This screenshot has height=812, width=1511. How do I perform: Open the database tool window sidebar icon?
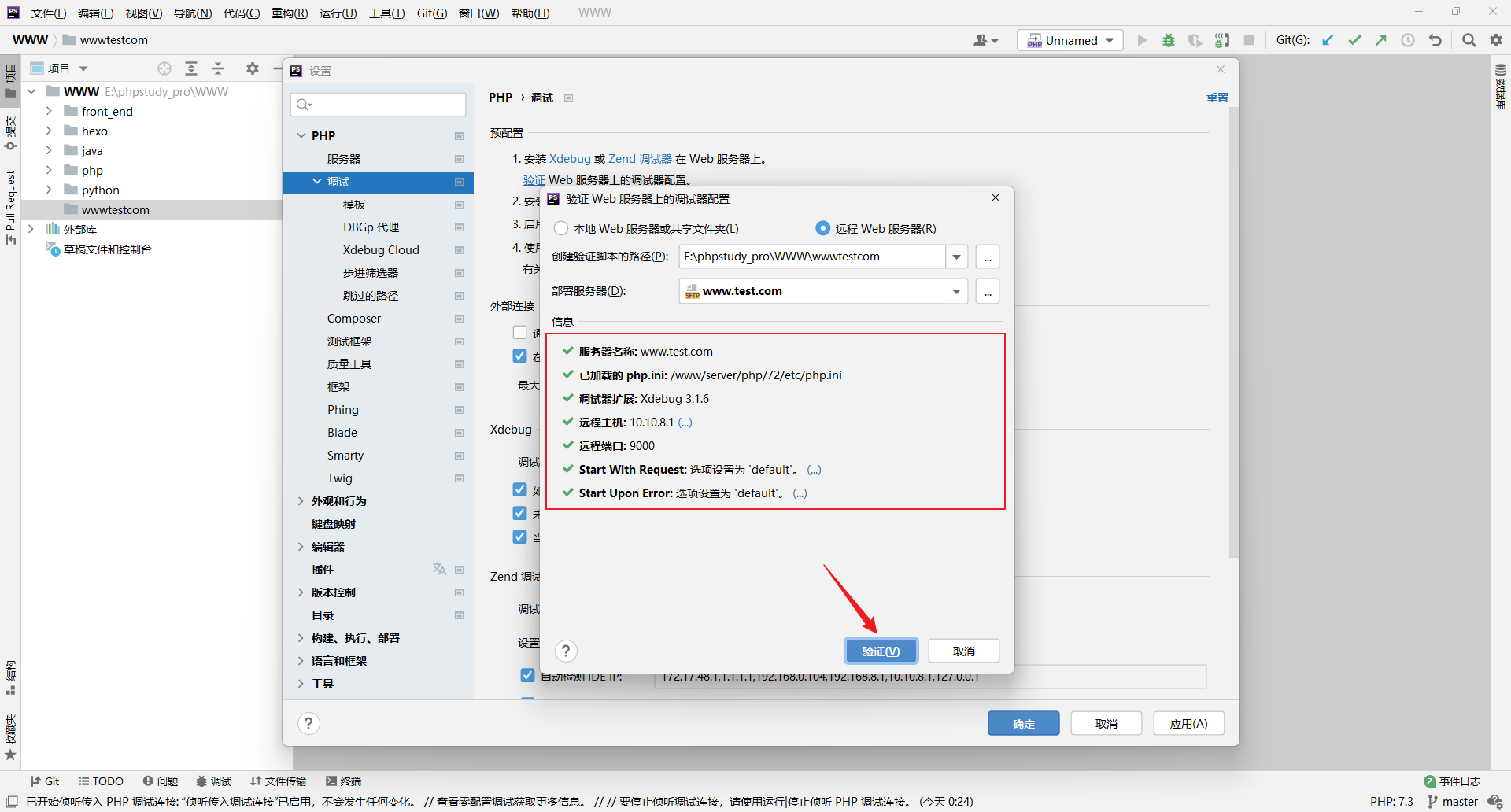coord(1501,87)
